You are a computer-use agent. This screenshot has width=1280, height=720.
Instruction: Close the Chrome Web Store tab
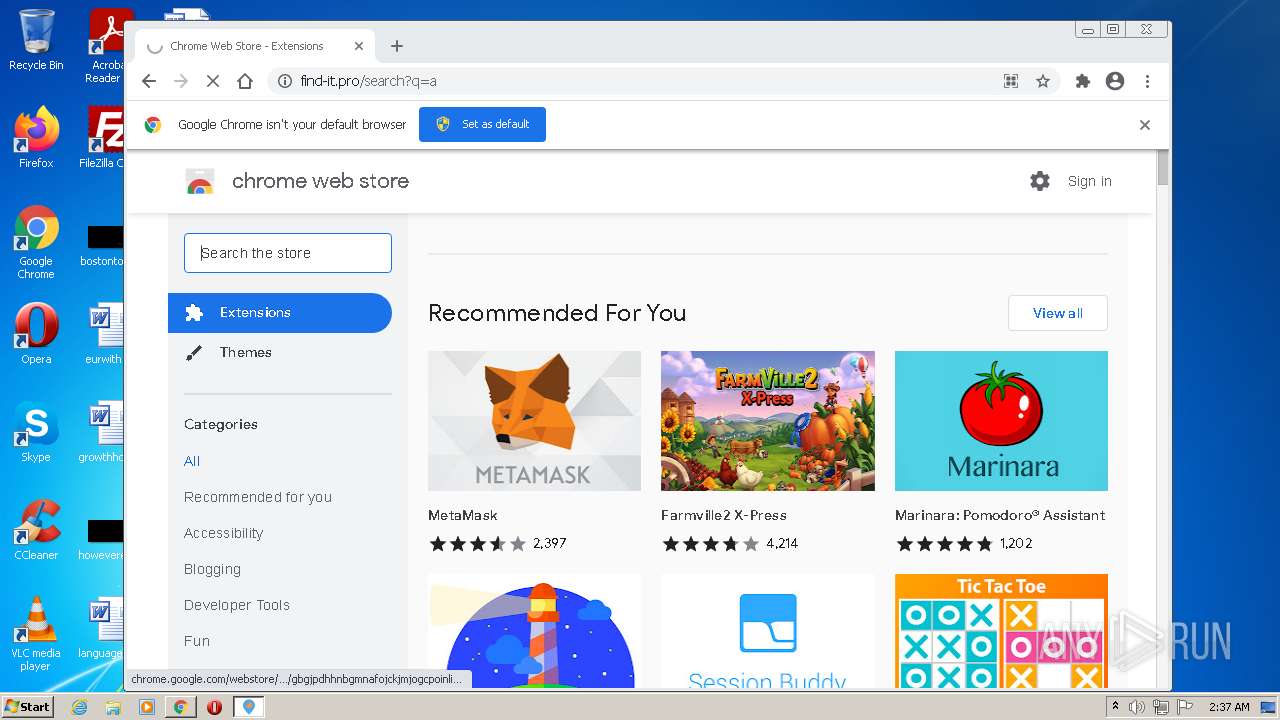pyautogui.click(x=359, y=46)
